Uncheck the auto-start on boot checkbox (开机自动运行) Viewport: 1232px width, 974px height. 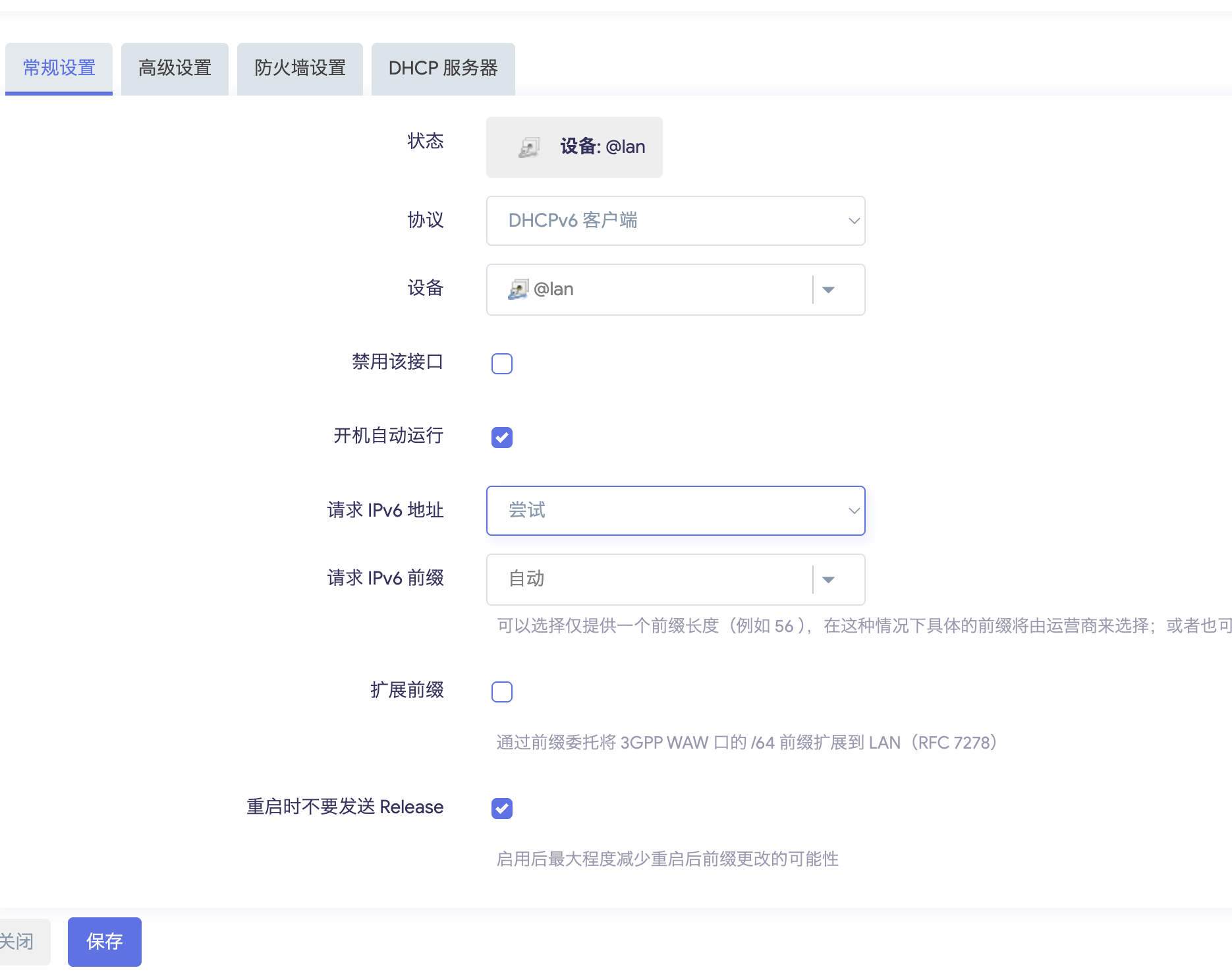coord(502,438)
